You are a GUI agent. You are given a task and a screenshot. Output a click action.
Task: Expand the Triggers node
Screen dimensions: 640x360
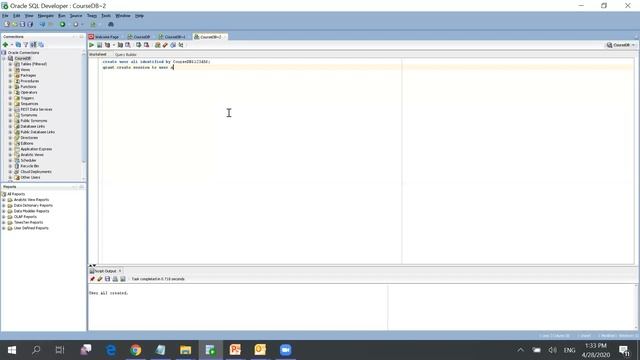coord(10,98)
